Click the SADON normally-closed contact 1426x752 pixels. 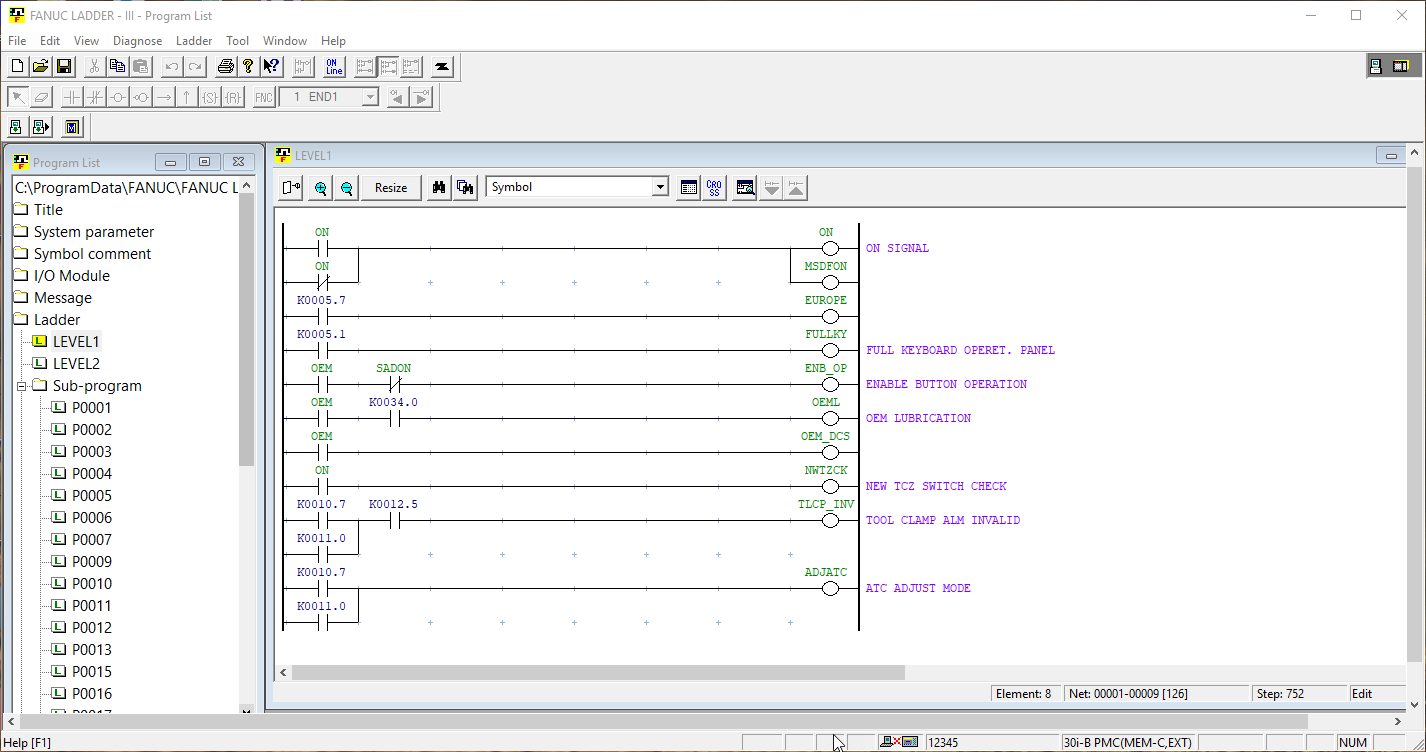pyautogui.click(x=394, y=384)
